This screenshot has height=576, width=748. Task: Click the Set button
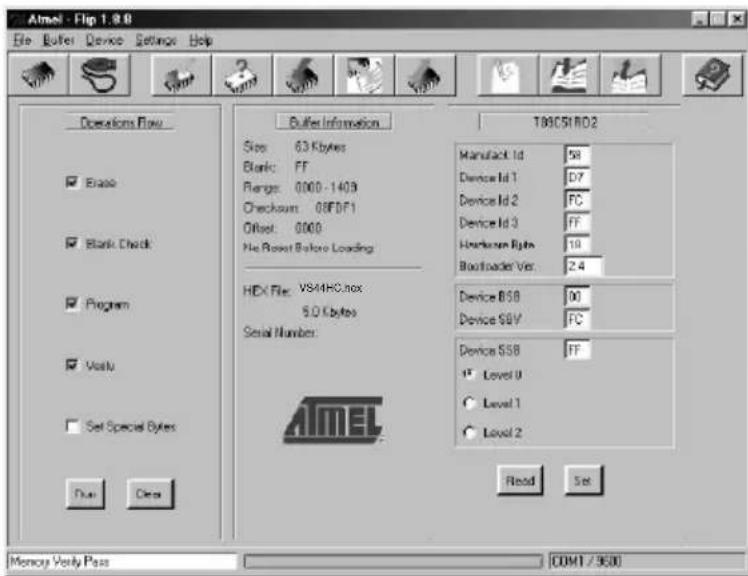[583, 481]
